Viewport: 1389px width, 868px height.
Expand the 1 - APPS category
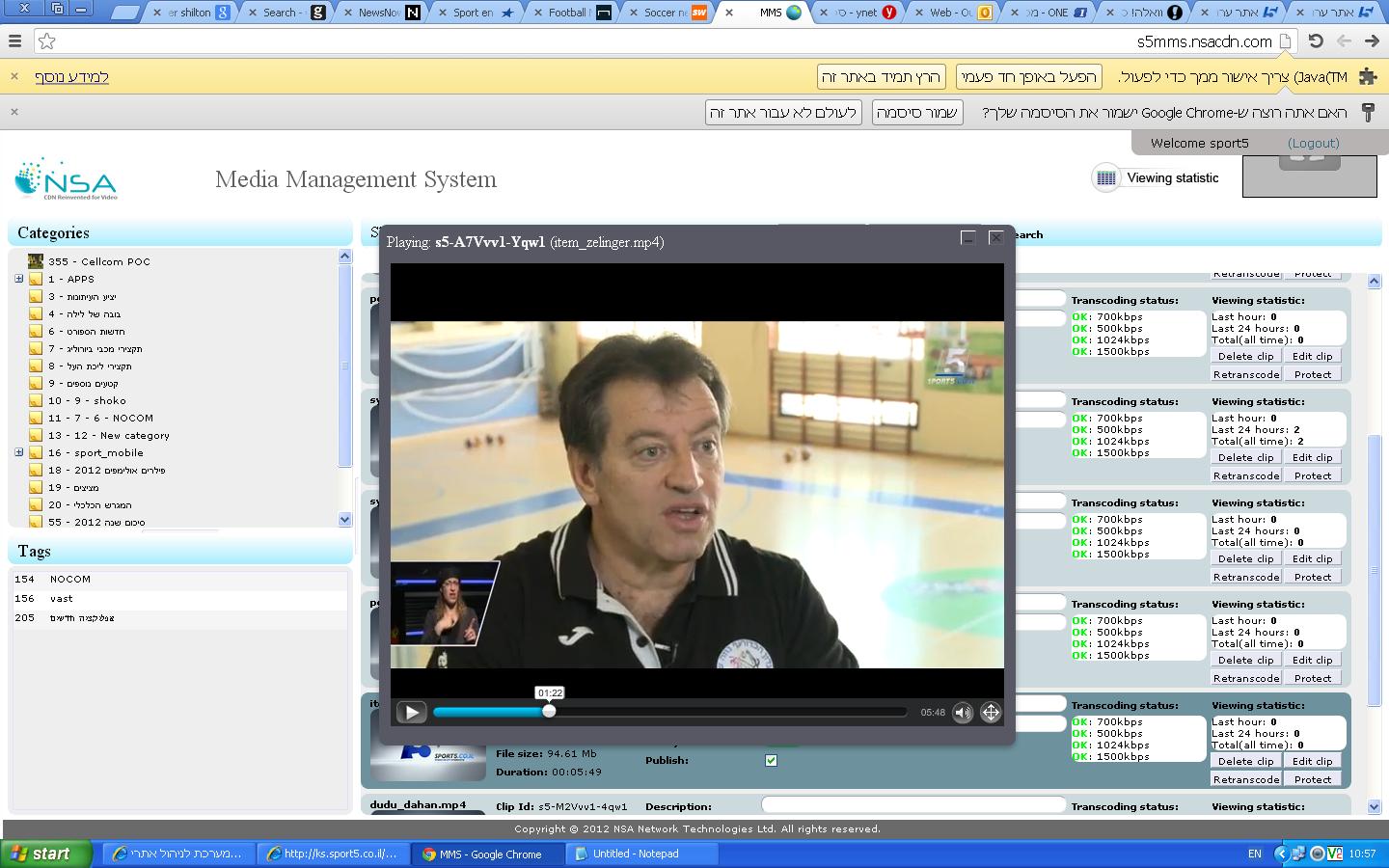point(18,279)
